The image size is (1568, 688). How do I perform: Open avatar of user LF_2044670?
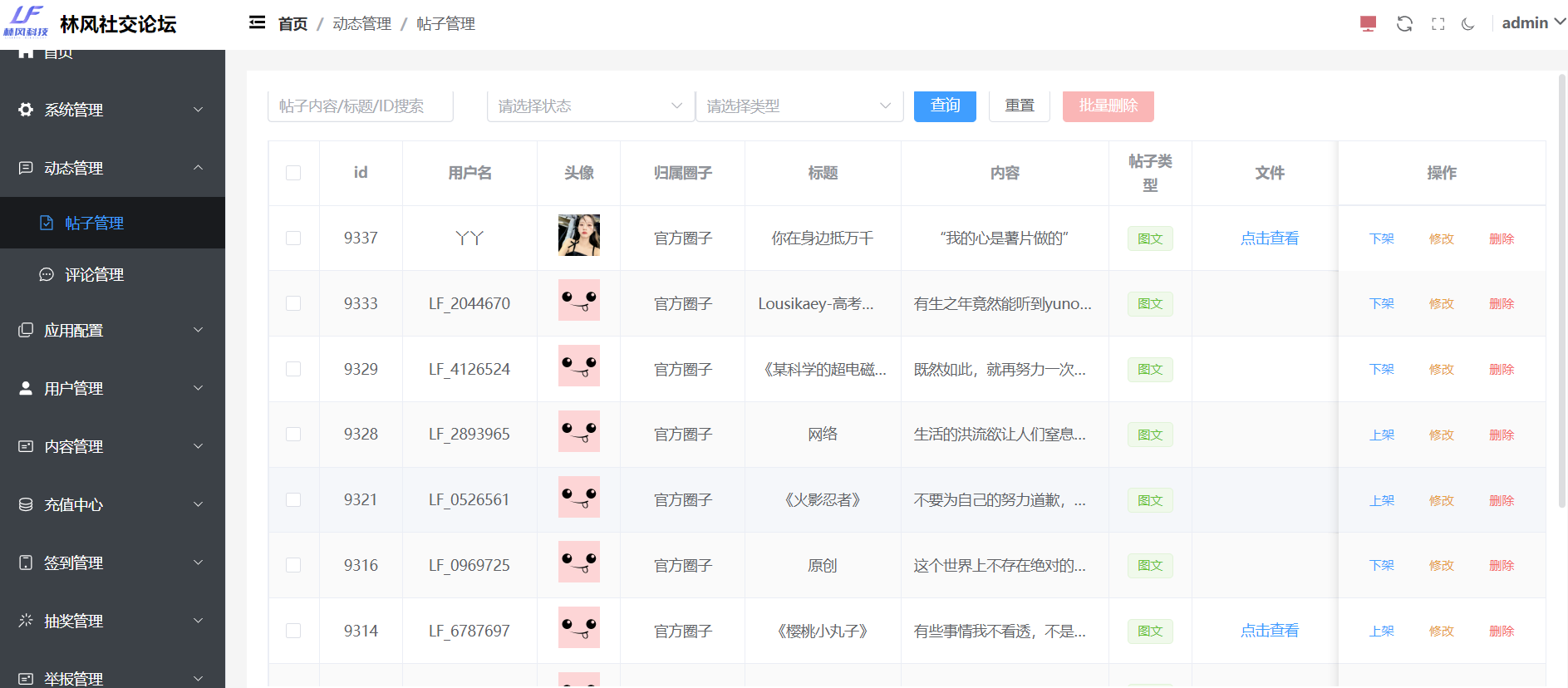click(x=579, y=300)
